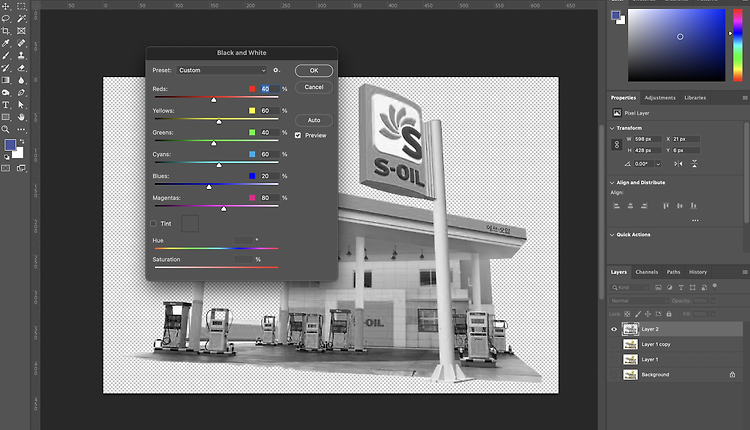
Task: Switch to the Libraries tab
Action: pos(695,98)
